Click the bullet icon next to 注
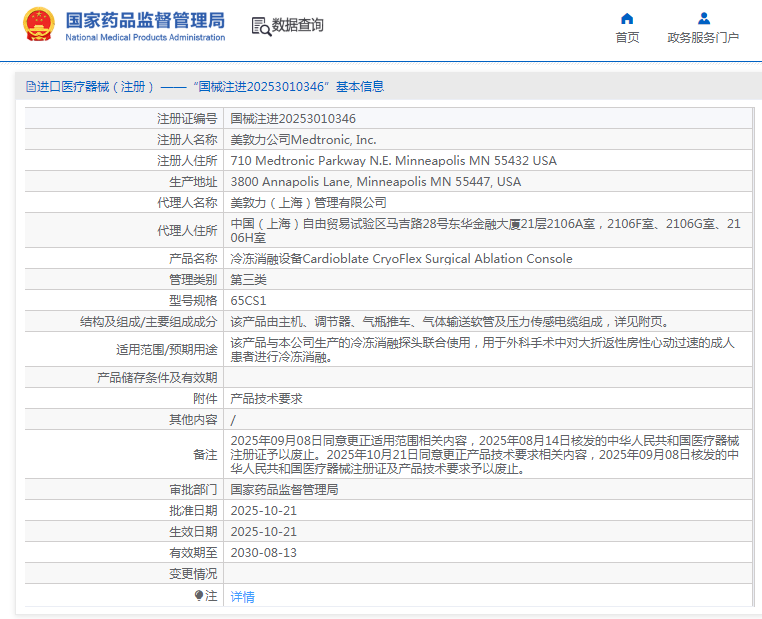This screenshot has width=762, height=619. coord(199,595)
